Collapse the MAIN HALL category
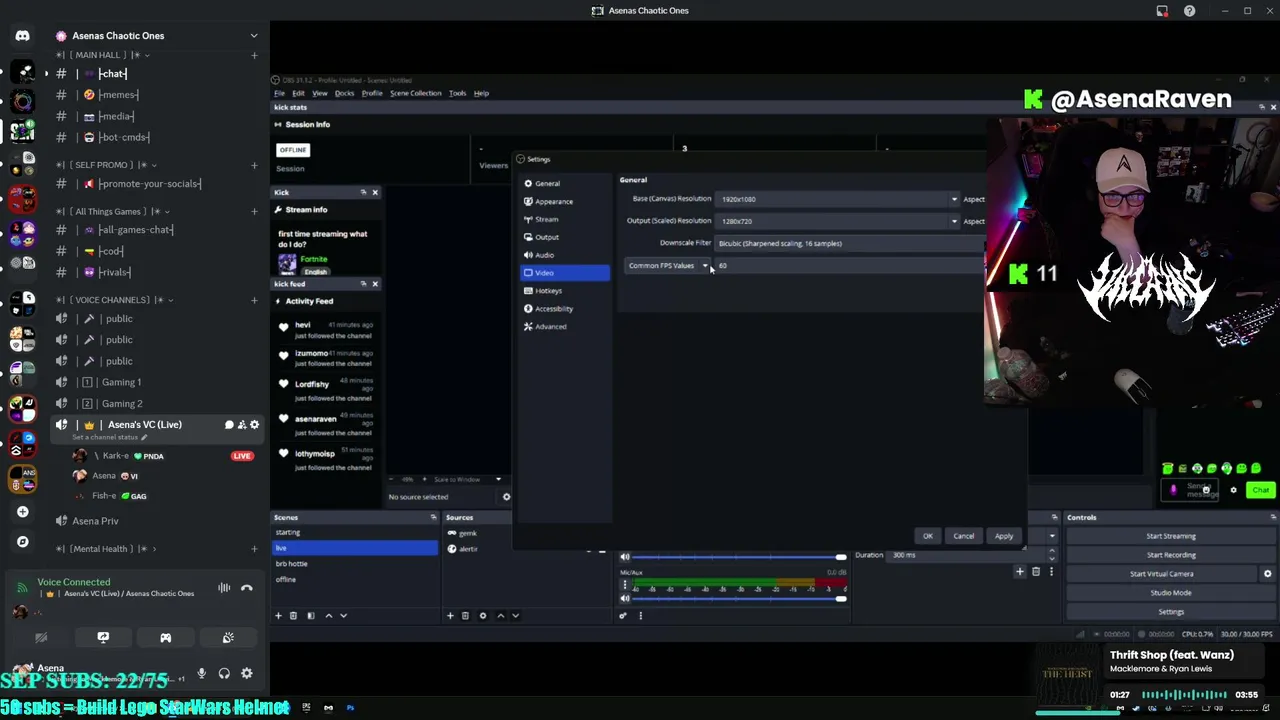The width and height of the screenshot is (1280, 720). pyautogui.click(x=102, y=55)
